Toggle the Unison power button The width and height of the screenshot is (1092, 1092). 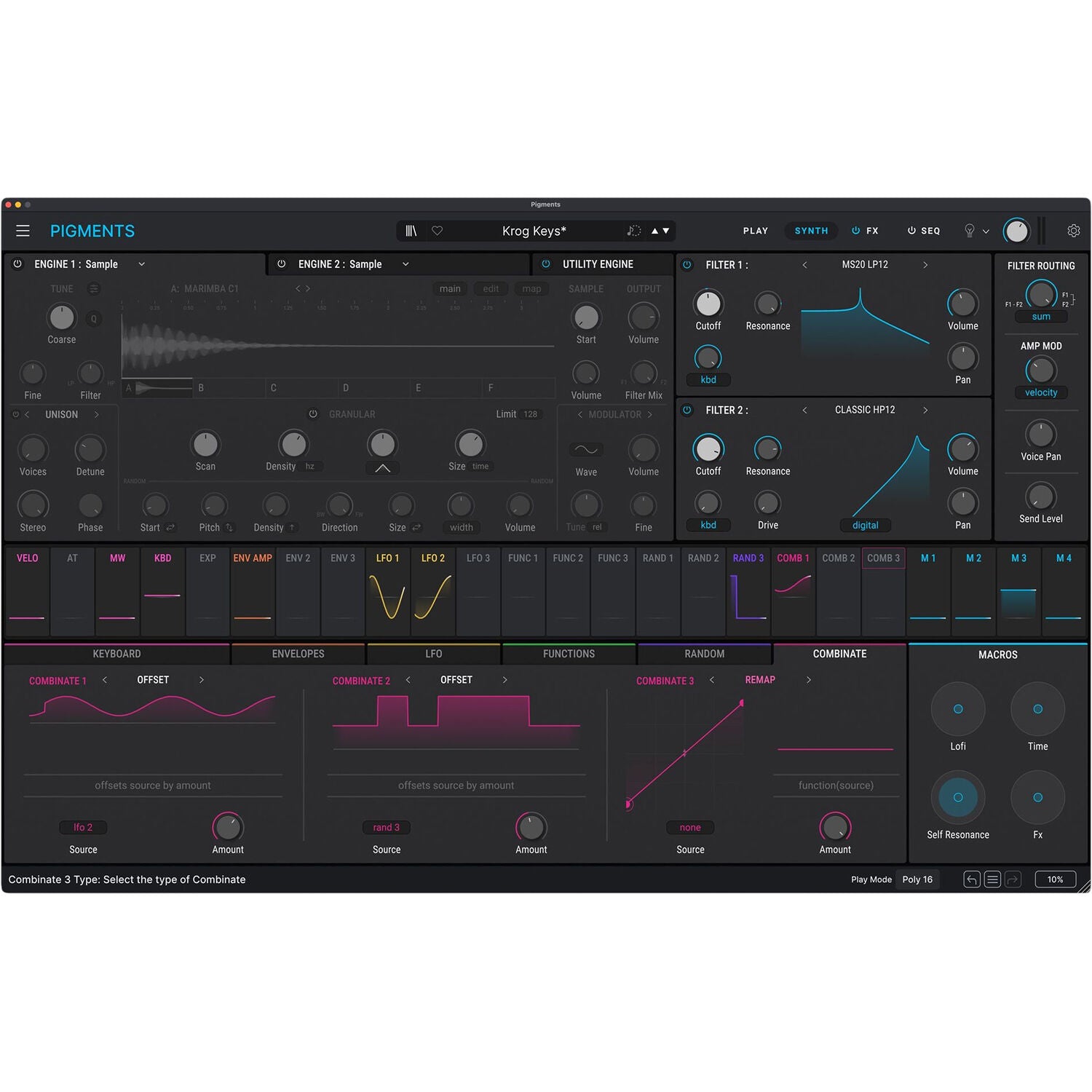point(15,414)
